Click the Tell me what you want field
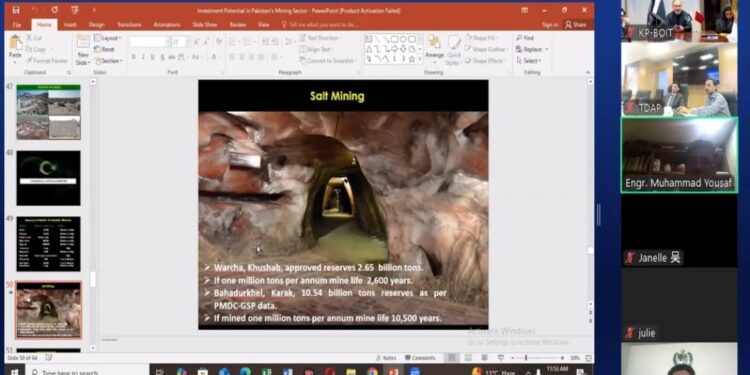The height and width of the screenshot is (375, 750). (x=320, y=24)
